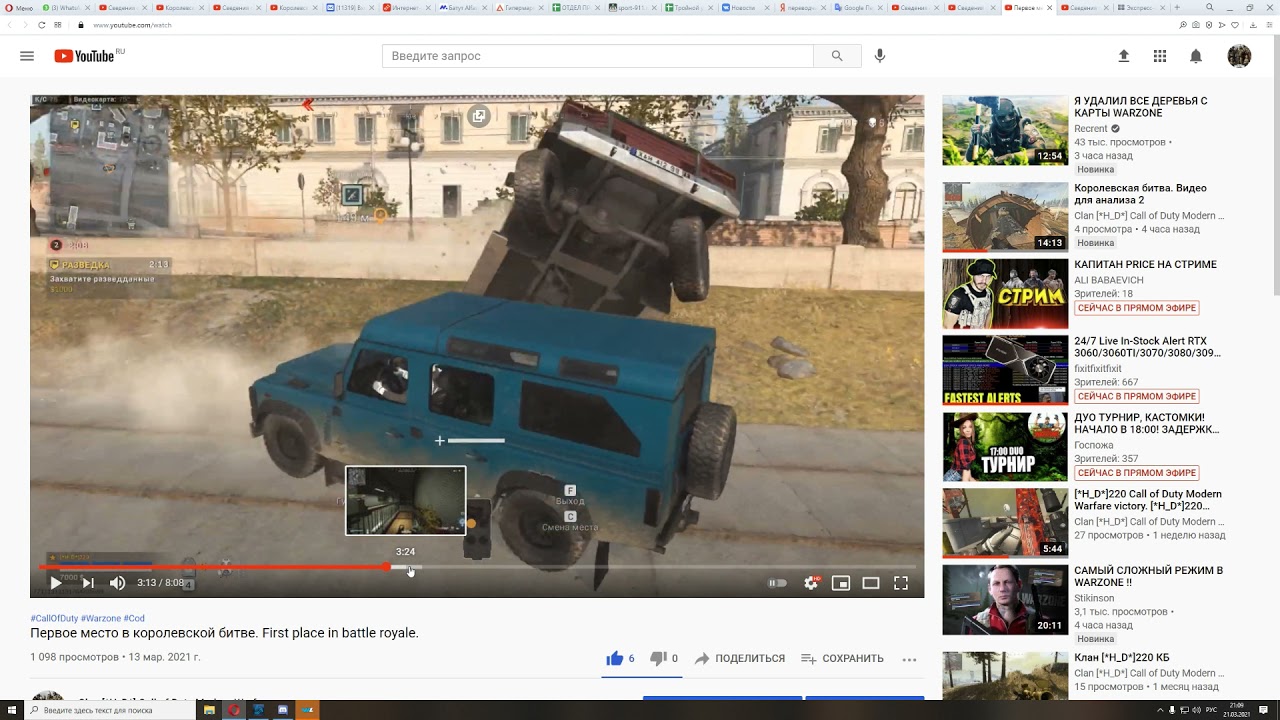The width and height of the screenshot is (1280, 720).
Task: Open the YouTube guide hamburger menu
Action: (27, 56)
